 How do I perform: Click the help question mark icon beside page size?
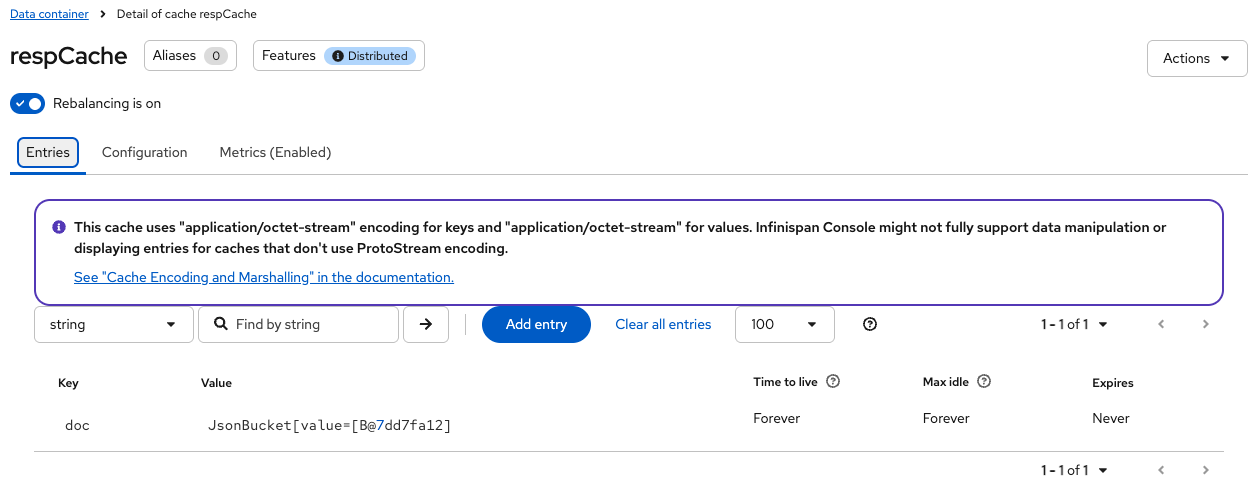coord(870,324)
